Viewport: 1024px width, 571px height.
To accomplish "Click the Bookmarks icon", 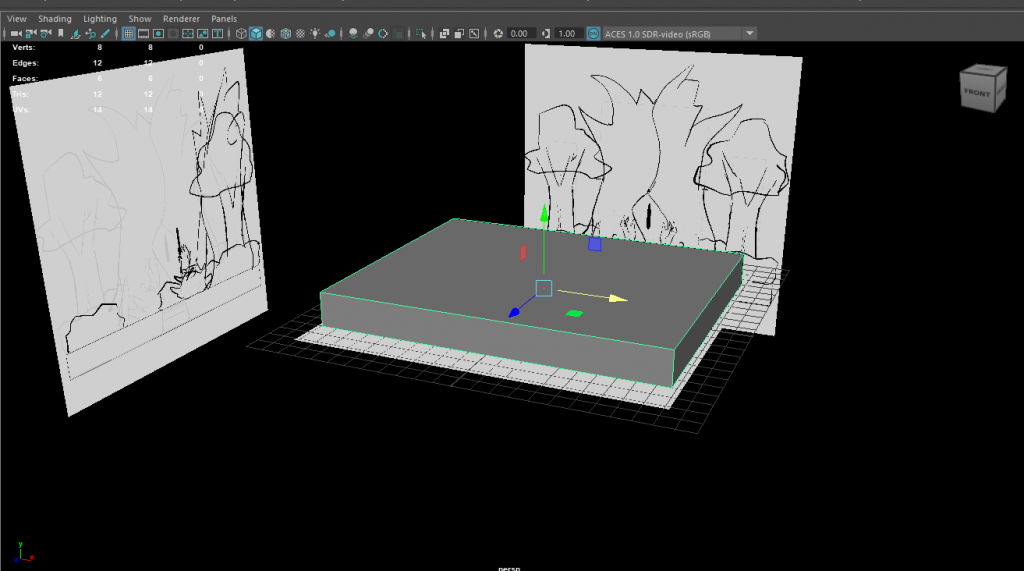I will pos(61,33).
